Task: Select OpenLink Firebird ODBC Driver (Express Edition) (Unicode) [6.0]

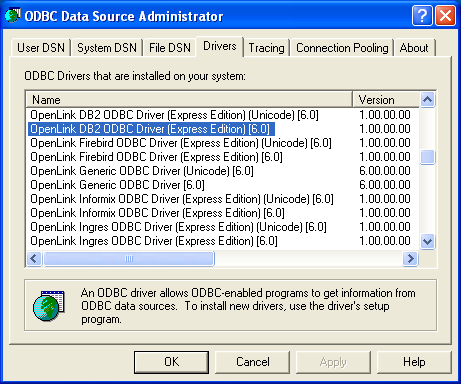Action: click(181, 143)
